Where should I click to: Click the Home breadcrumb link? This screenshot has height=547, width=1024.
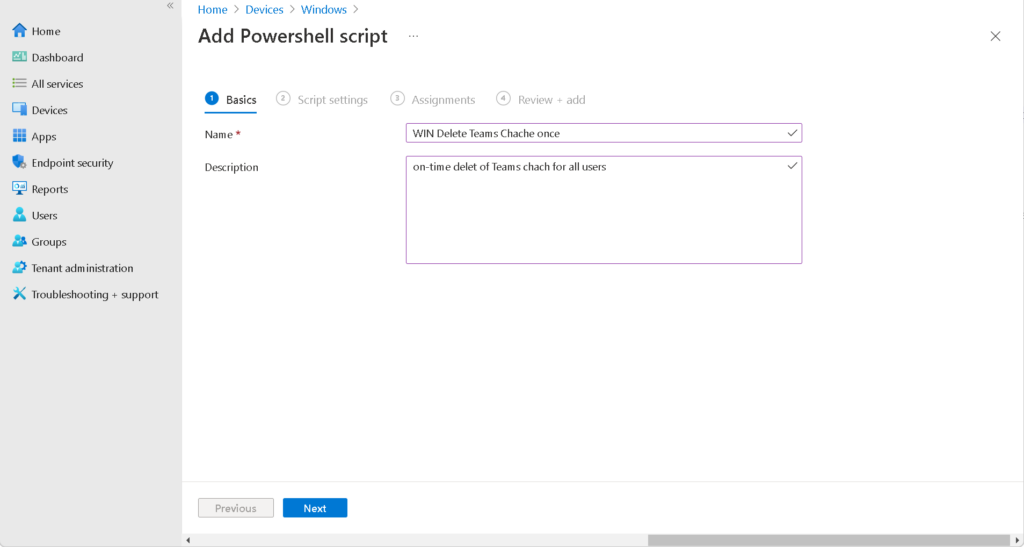click(x=213, y=10)
